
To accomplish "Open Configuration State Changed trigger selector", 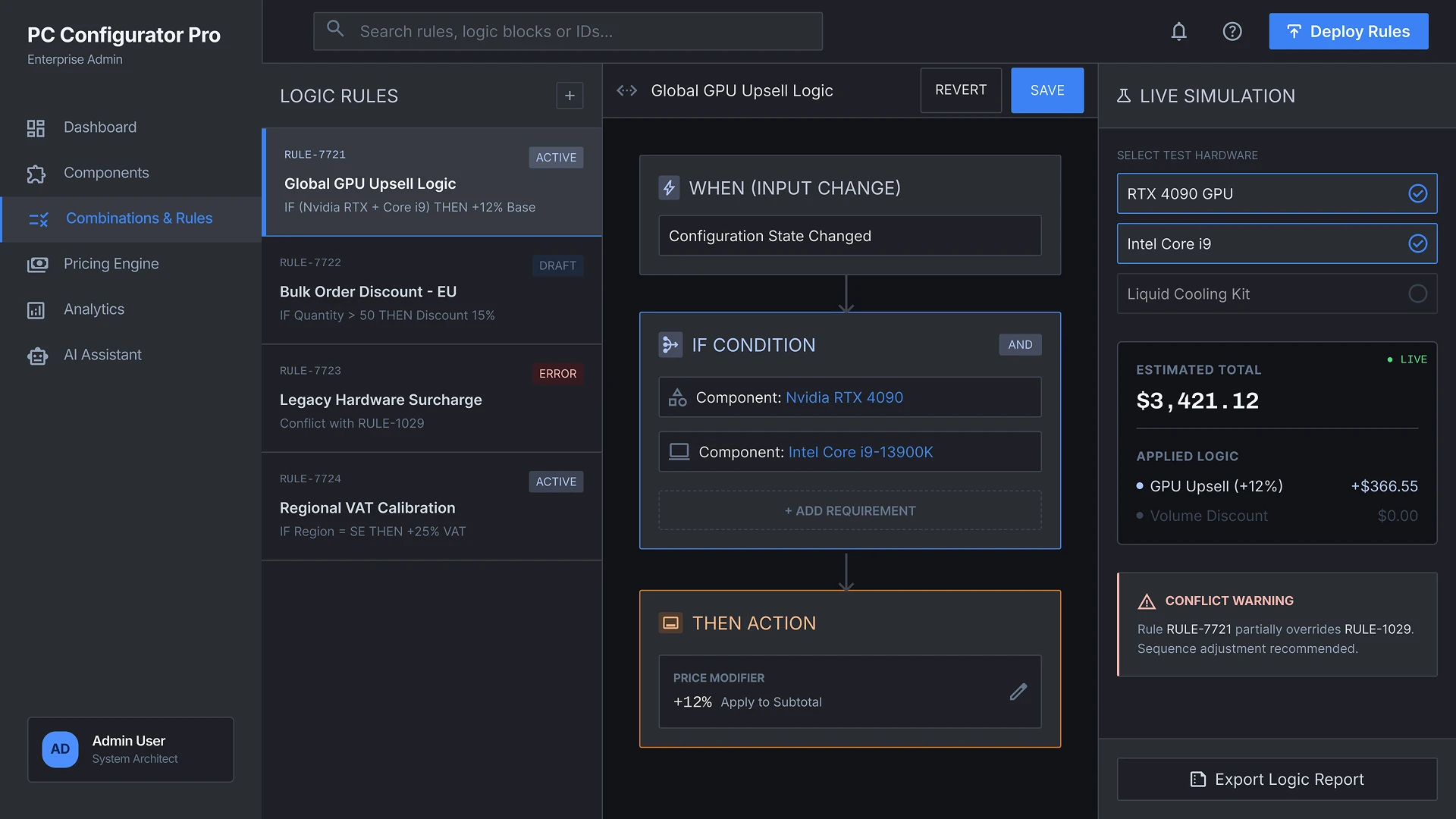I will pyautogui.click(x=849, y=236).
